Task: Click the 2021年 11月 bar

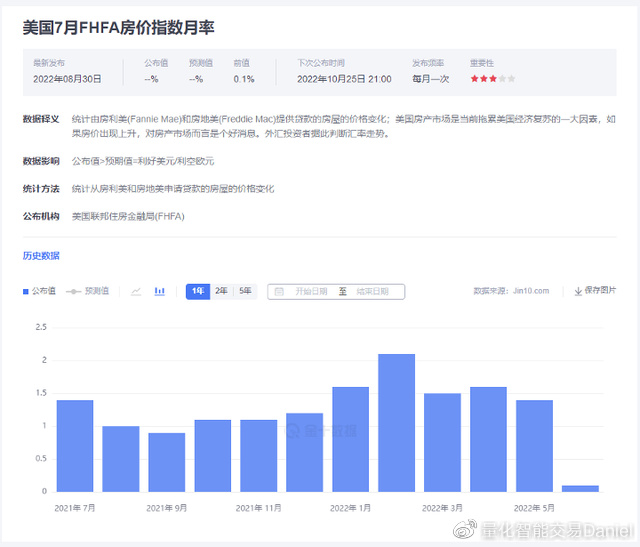Action: click(x=259, y=456)
